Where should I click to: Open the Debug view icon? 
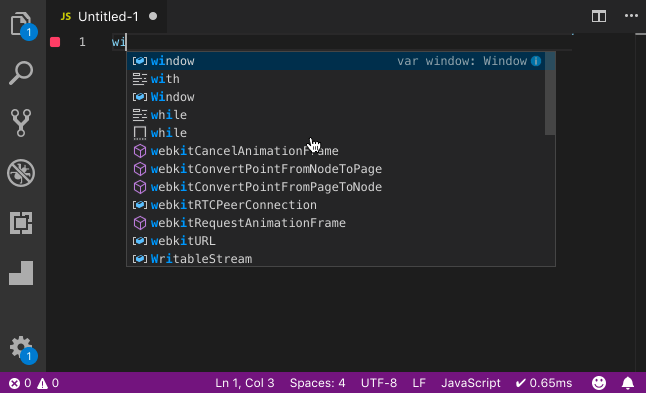pyautogui.click(x=21, y=173)
